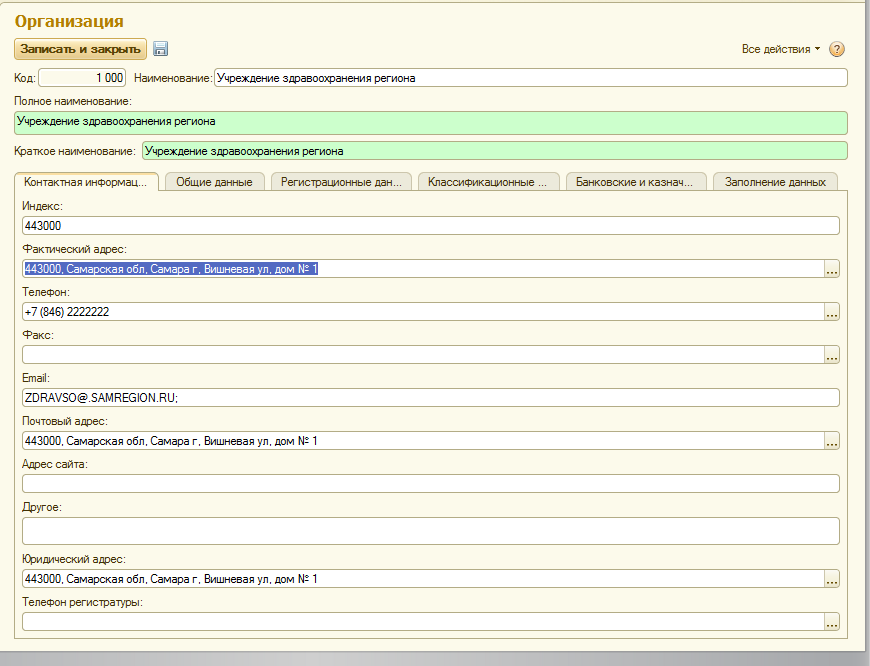Focus the Индекс field containing 443000

430,226
